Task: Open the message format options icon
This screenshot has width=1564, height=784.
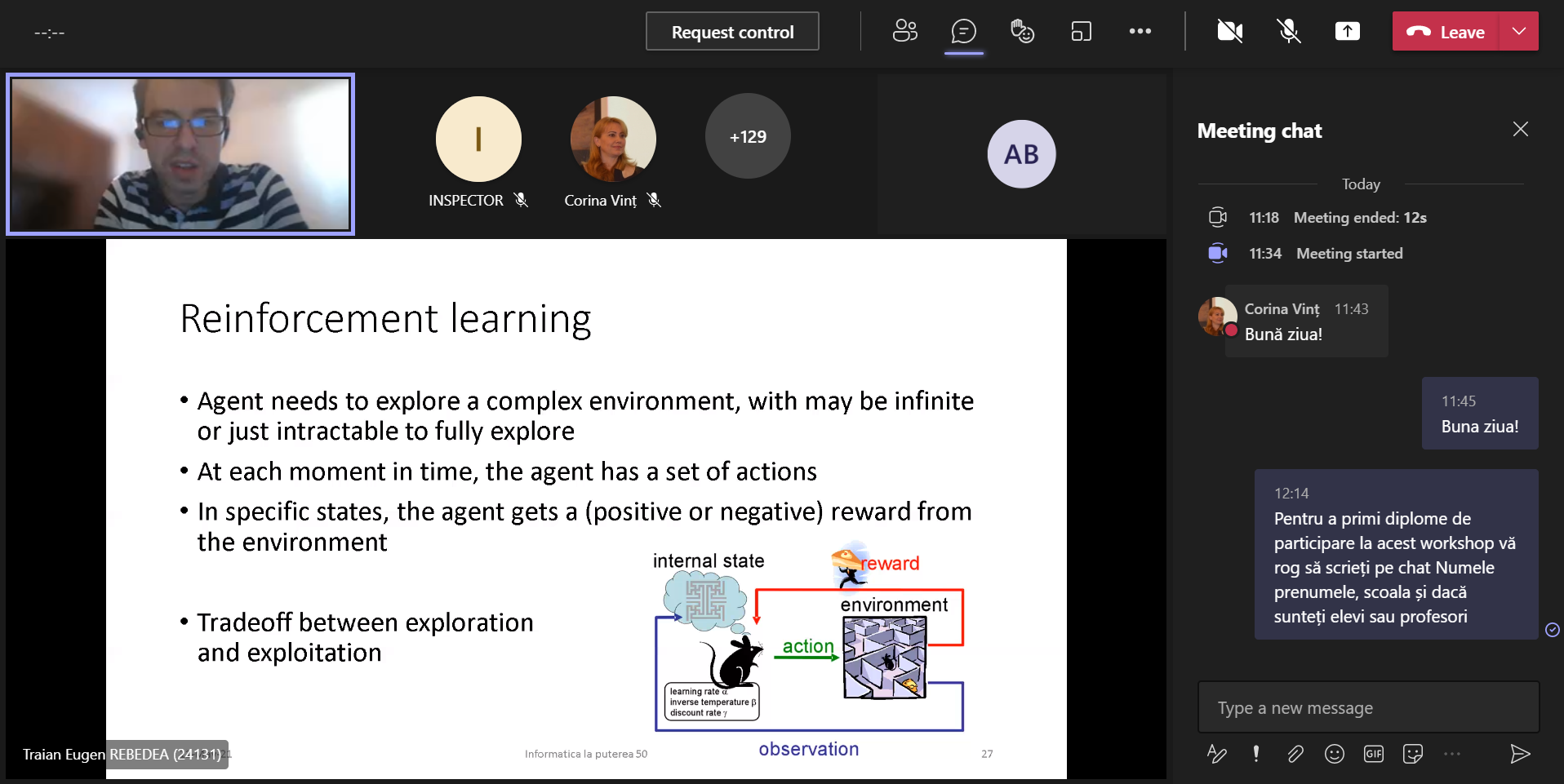Action: click(1216, 754)
